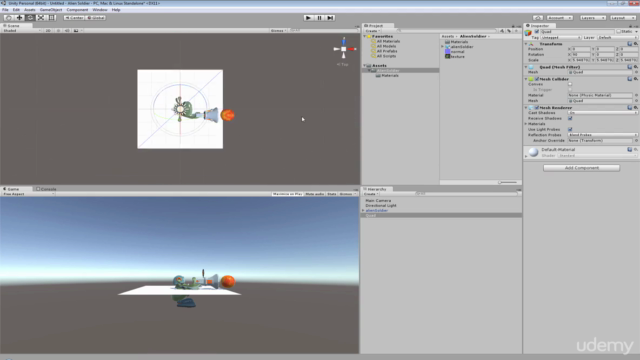This screenshot has width=640, height=360.
Task: Open Mesh Filter component gear menu
Action: coord(636,67)
